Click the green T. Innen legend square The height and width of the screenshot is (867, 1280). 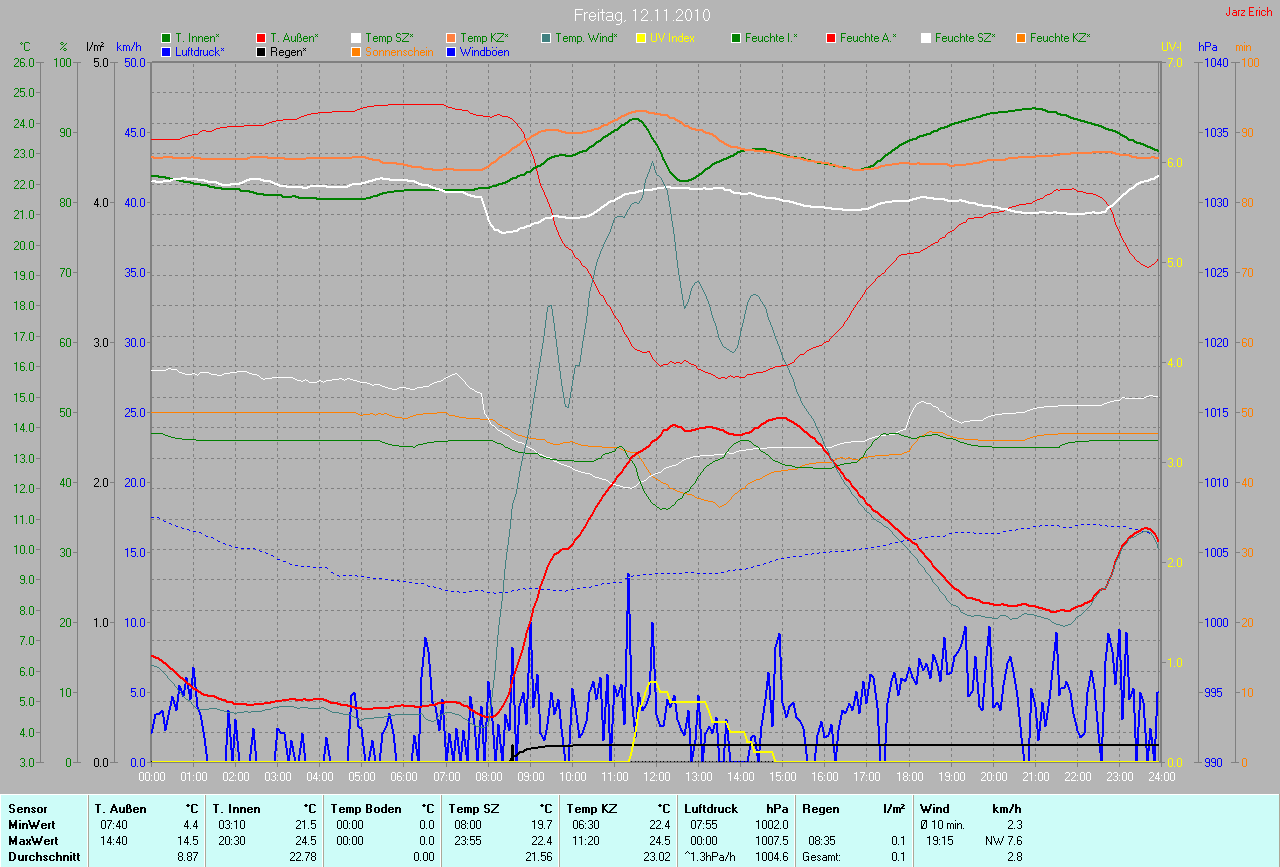click(167, 38)
